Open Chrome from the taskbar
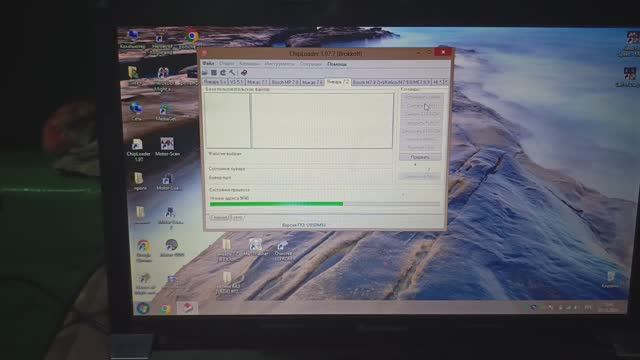 coord(165,309)
